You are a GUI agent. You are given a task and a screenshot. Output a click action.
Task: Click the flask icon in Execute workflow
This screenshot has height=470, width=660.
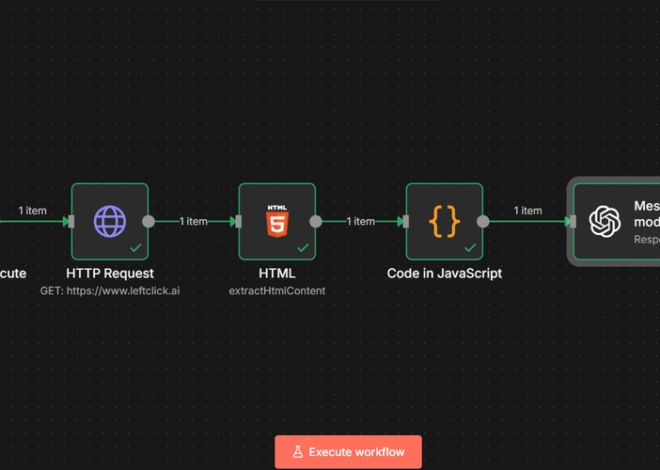click(298, 452)
